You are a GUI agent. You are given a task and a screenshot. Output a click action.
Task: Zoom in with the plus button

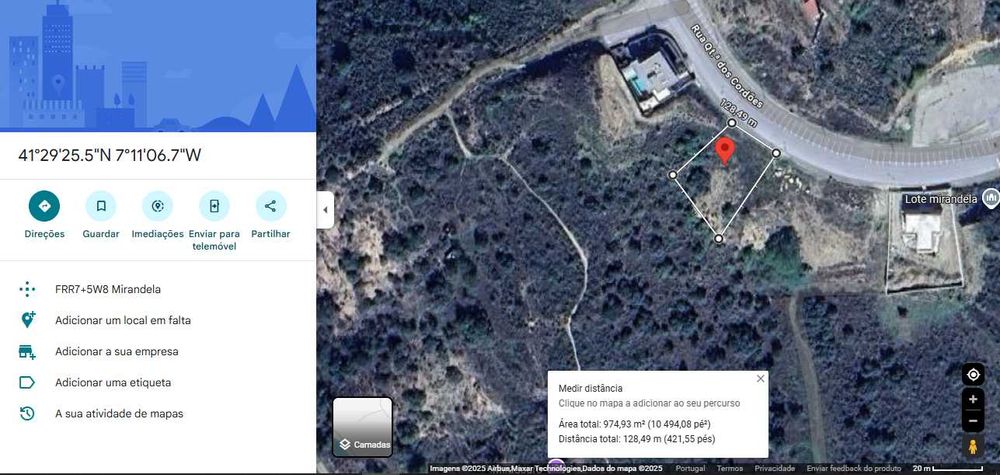tap(973, 399)
